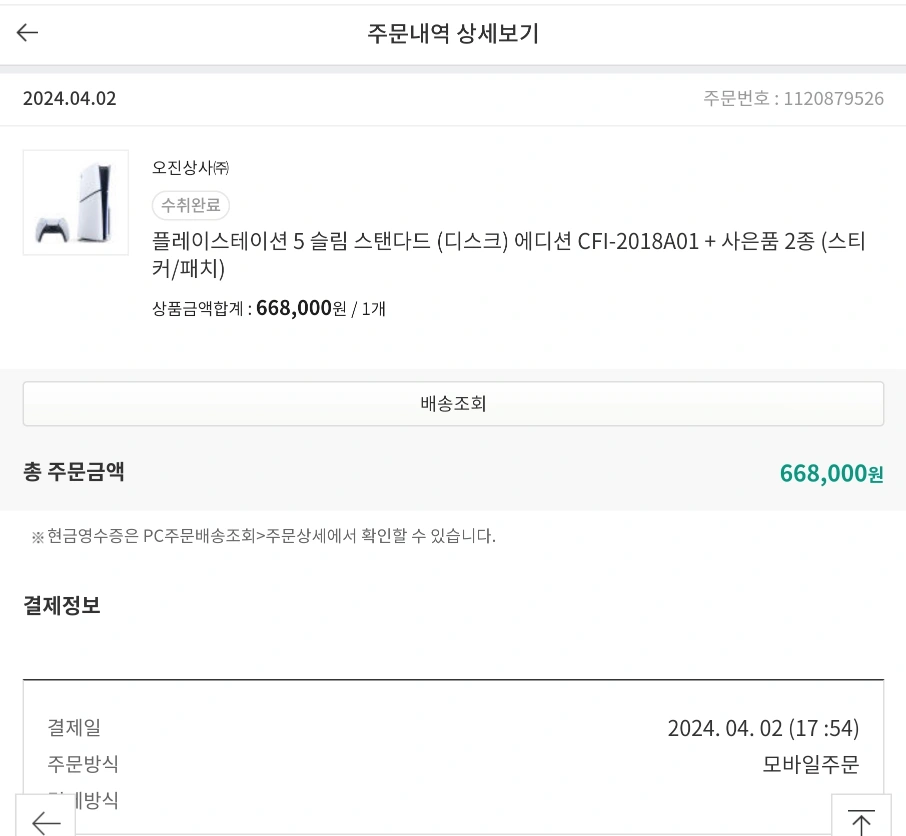Go back using the header arrow

point(27,33)
